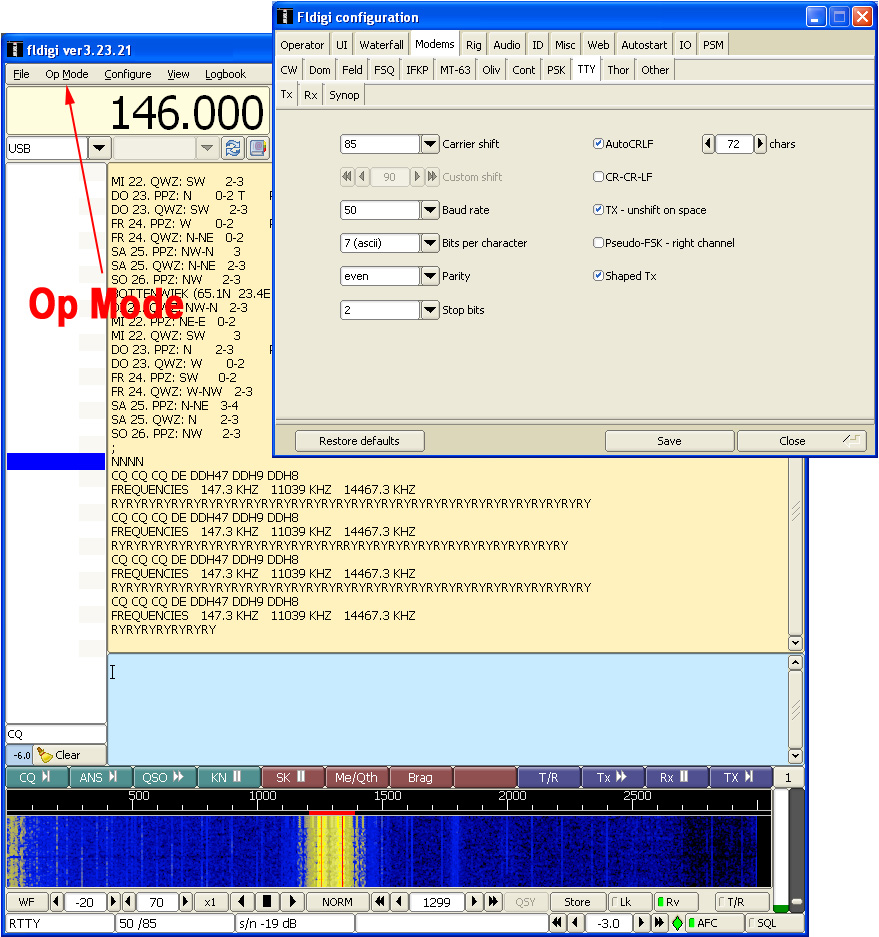This screenshot has width=879, height=937.
Task: Toggle the Rv reverse button
Action: tap(674, 901)
